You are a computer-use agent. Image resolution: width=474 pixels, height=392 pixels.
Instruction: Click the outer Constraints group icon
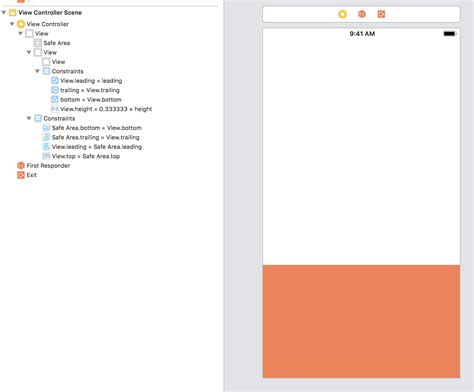(x=38, y=118)
